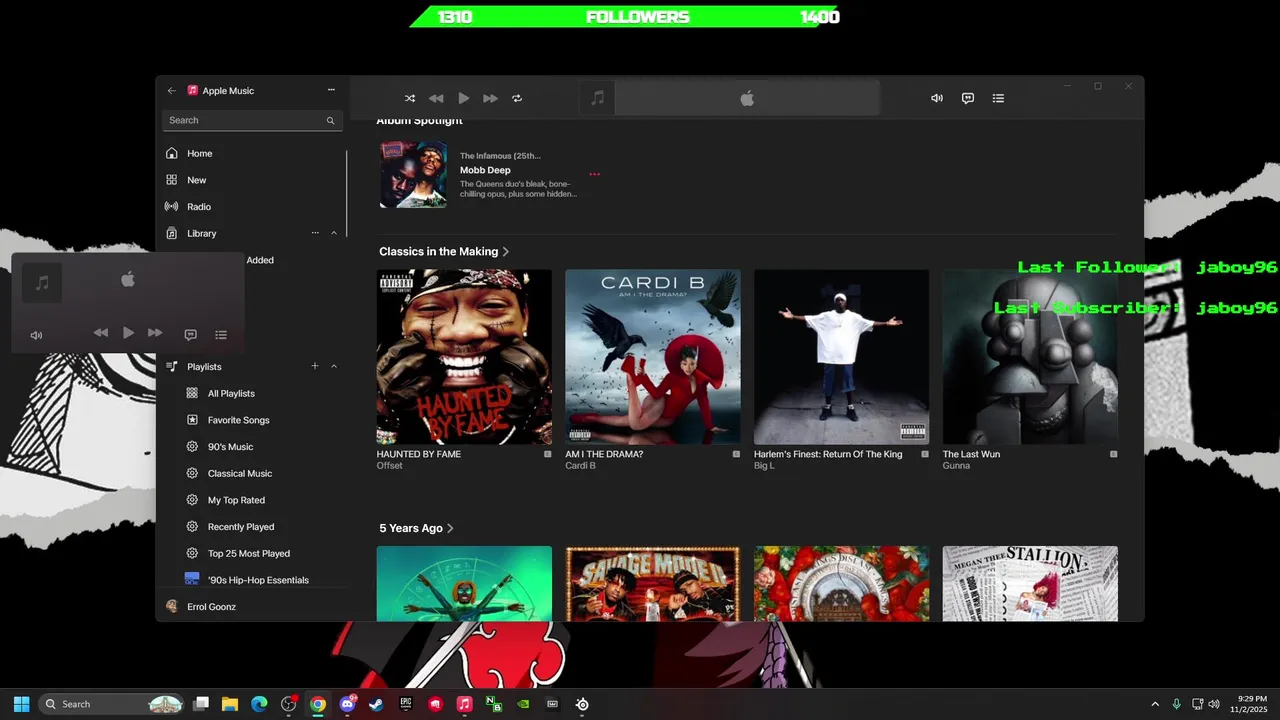This screenshot has height=720, width=1280.
Task: Open volume control in main toolbar
Action: [937, 98]
